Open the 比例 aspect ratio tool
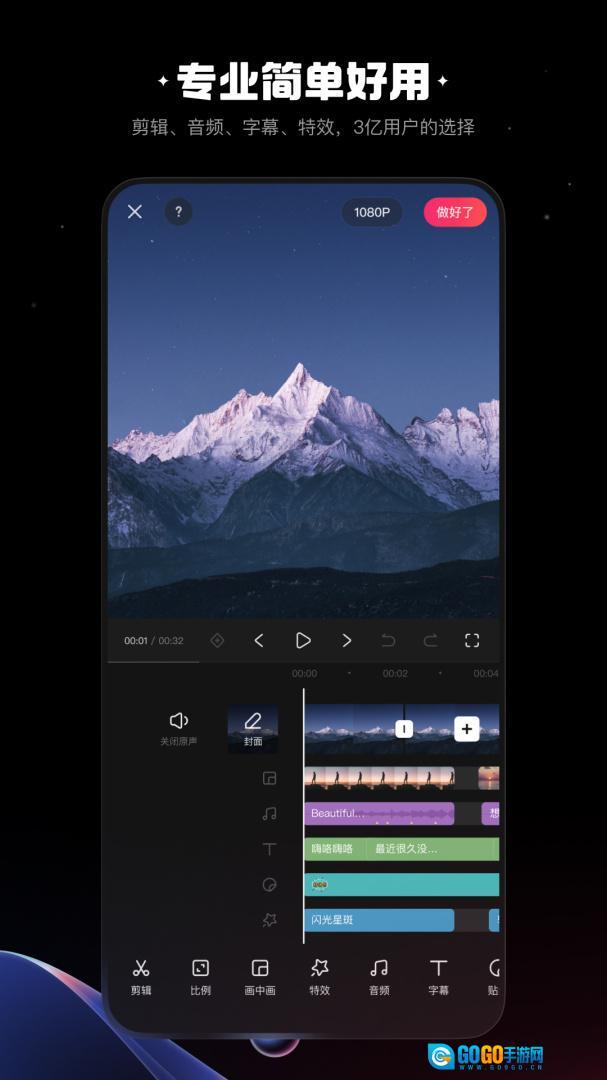 (x=200, y=976)
